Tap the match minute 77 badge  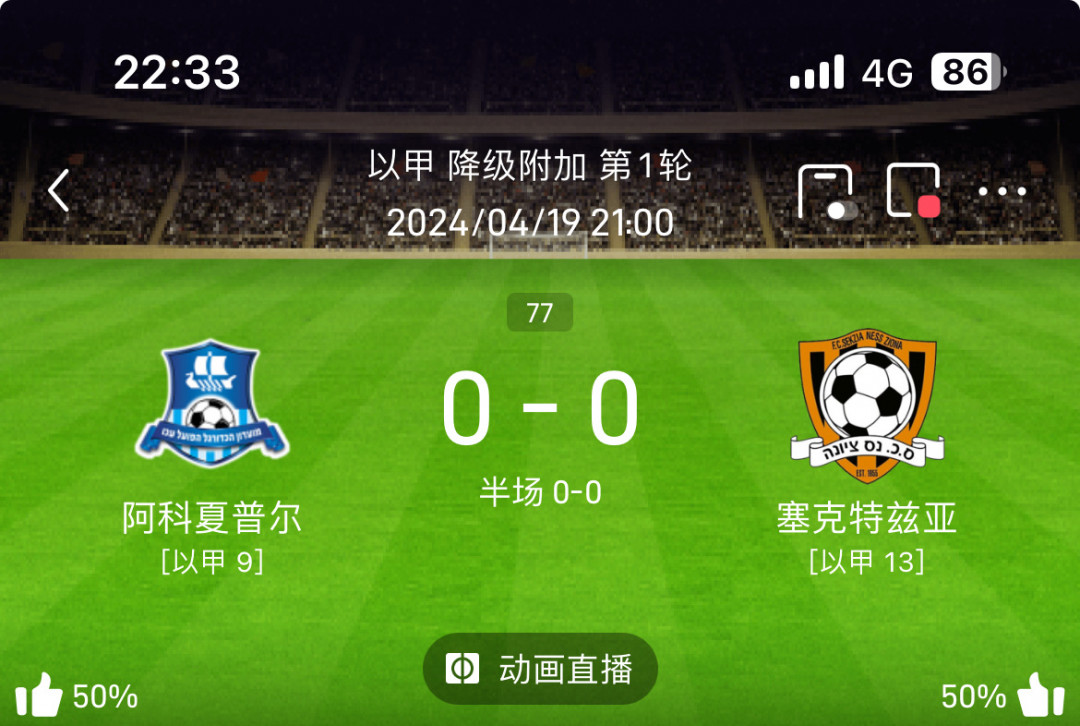[x=540, y=313]
